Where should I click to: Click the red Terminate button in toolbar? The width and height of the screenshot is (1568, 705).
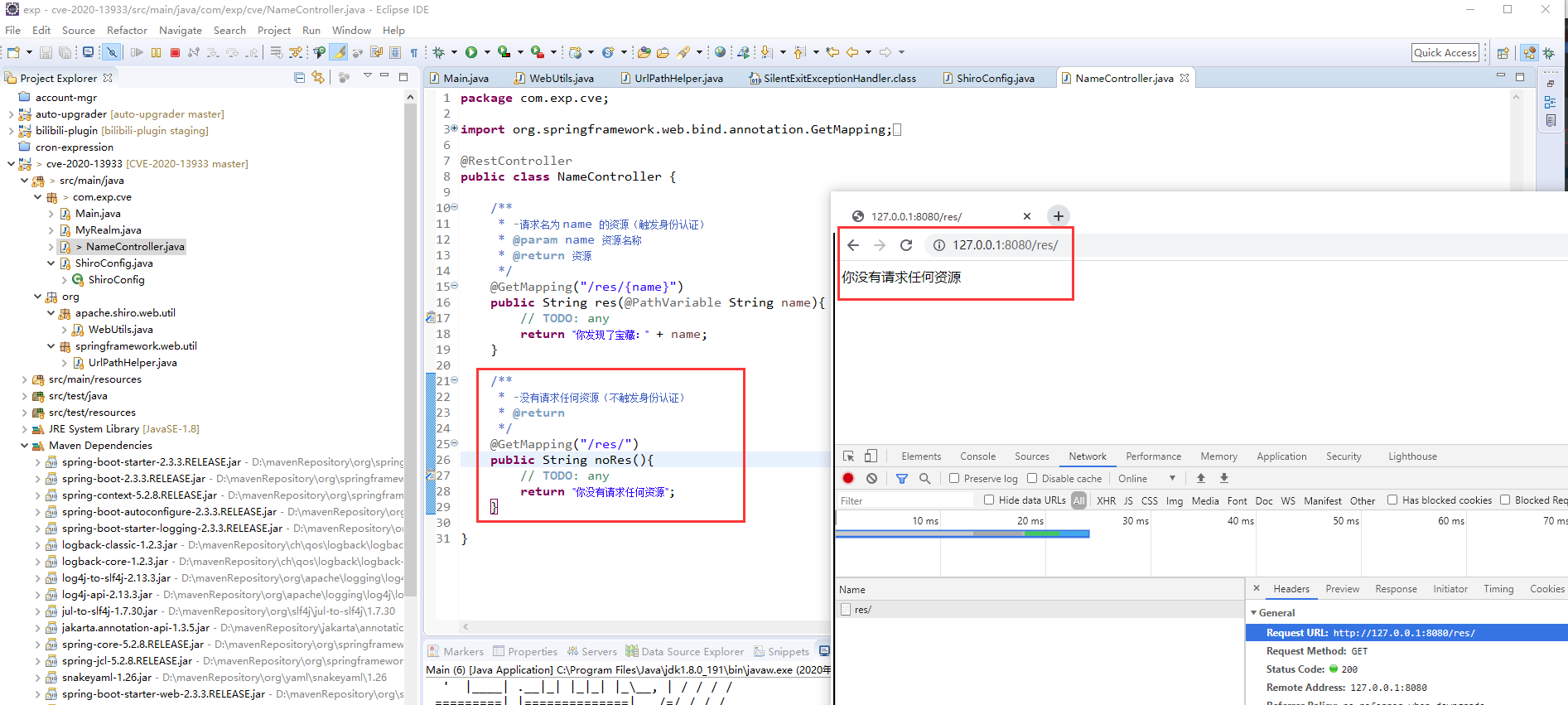[x=175, y=52]
